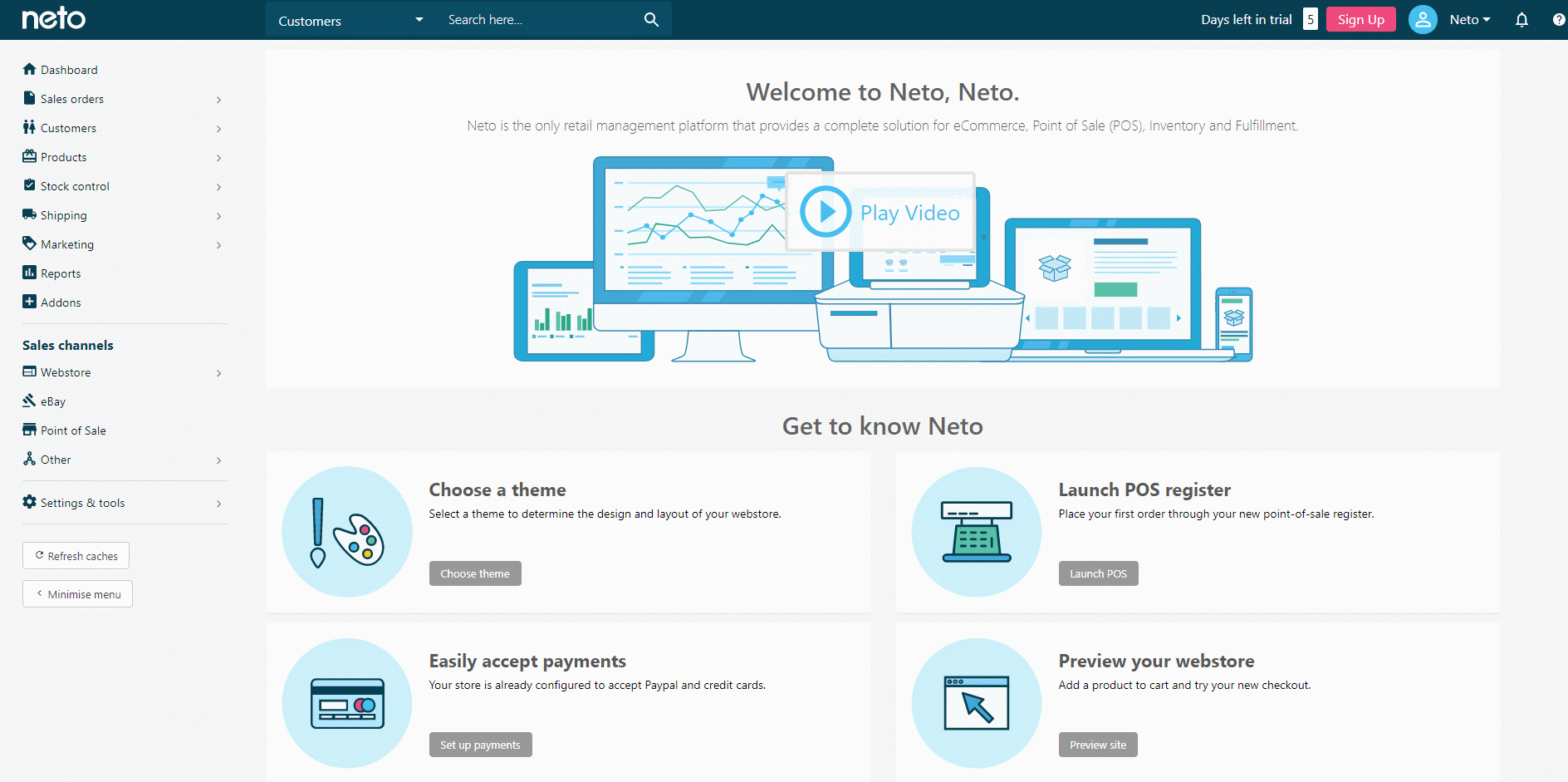Open Point of Sale channel
Image resolution: width=1568 pixels, height=782 pixels.
[x=73, y=430]
